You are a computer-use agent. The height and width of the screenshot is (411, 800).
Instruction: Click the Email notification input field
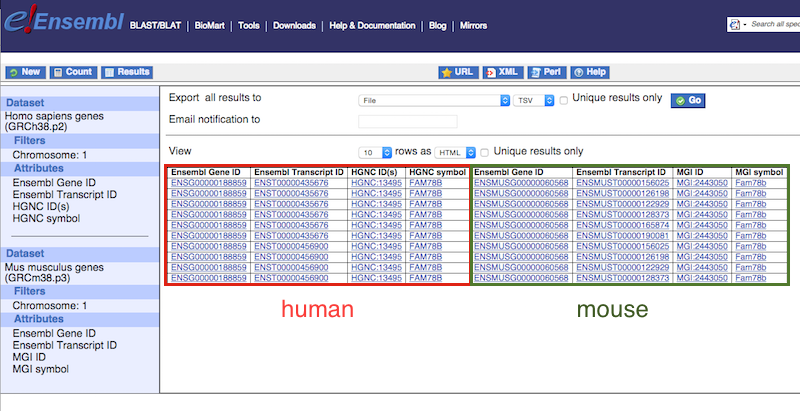(x=407, y=121)
